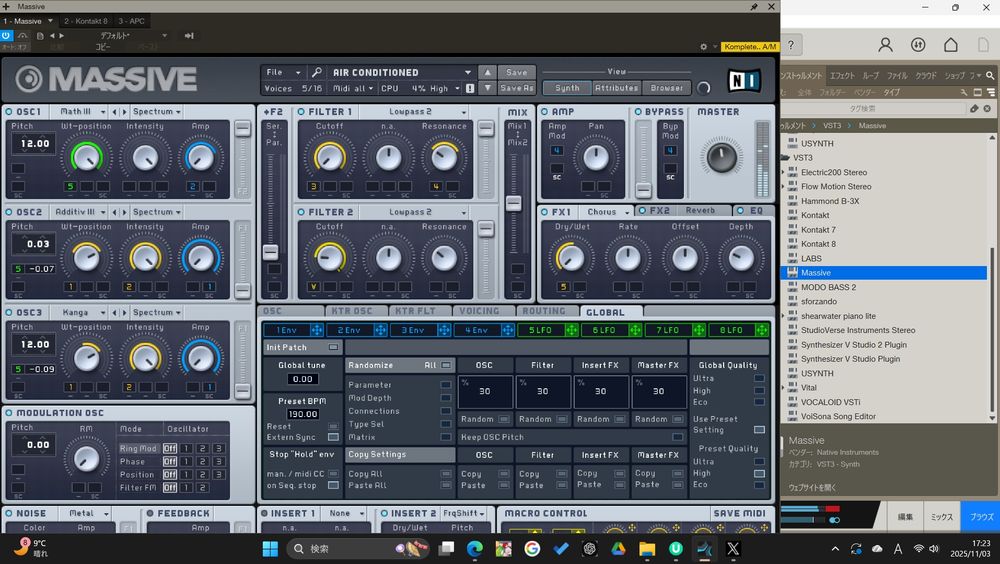Click the Save As button
The width and height of the screenshot is (1000, 564).
517,88
